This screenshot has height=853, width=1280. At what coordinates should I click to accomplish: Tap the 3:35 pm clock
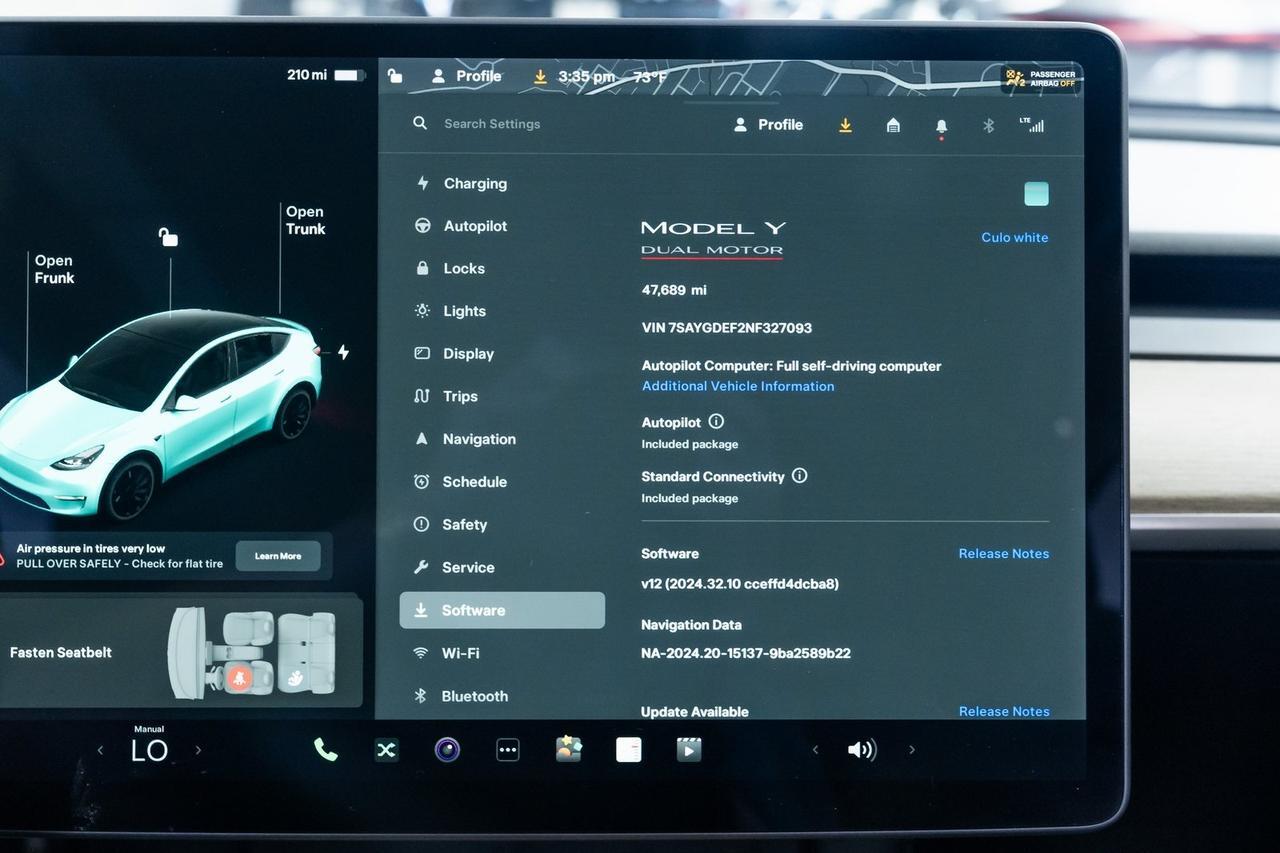[587, 76]
